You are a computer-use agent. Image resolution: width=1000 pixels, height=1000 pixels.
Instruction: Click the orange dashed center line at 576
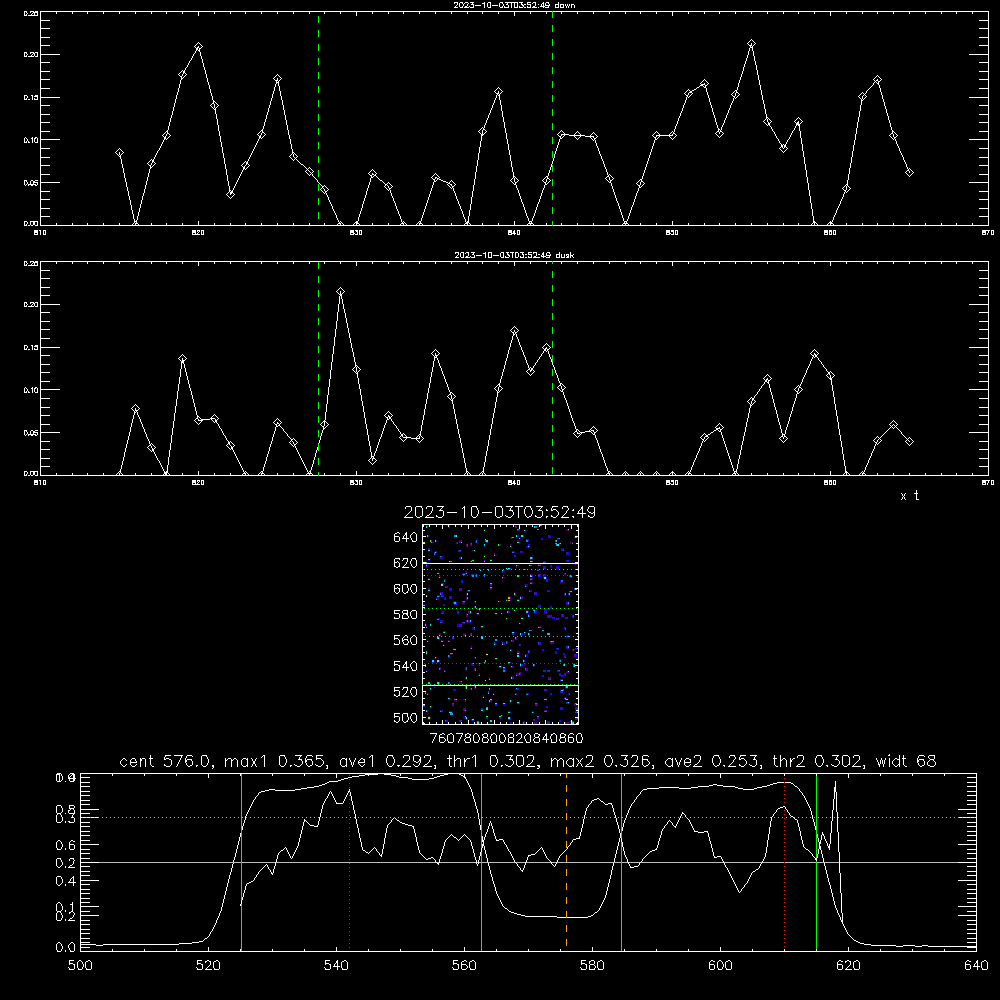[x=566, y=861]
